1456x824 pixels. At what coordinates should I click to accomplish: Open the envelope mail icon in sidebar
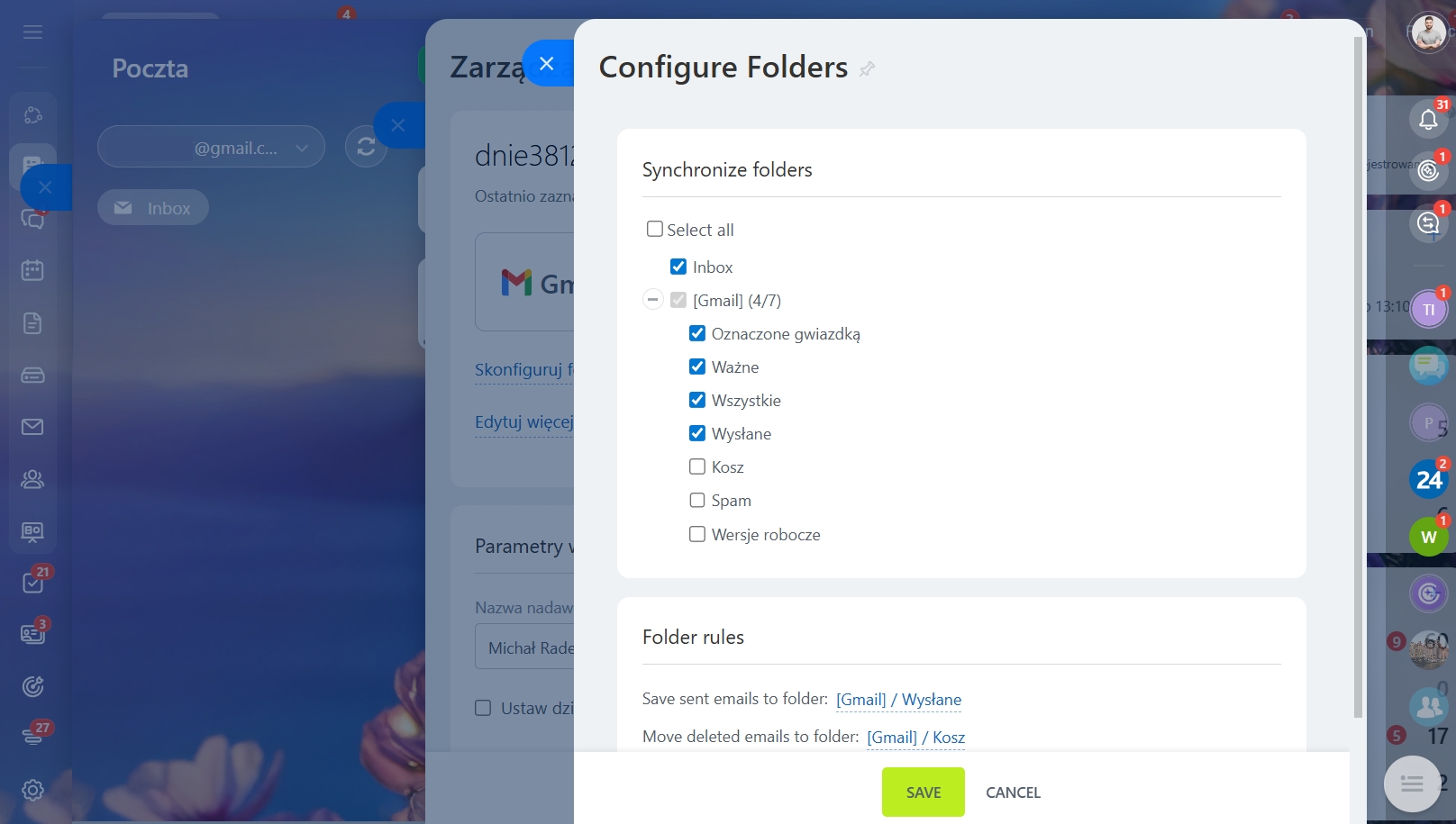click(32, 427)
